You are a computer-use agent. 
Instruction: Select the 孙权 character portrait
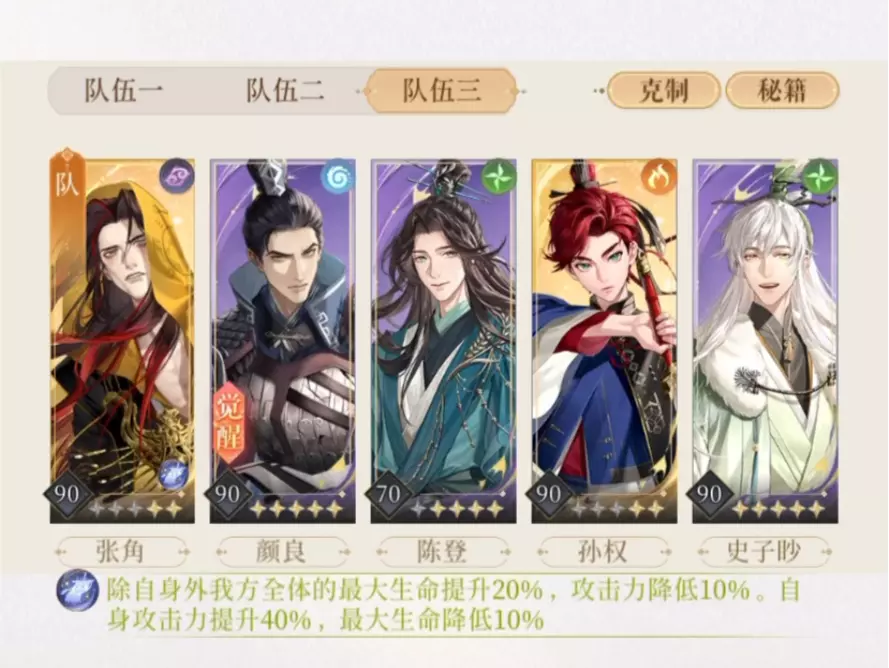604,340
